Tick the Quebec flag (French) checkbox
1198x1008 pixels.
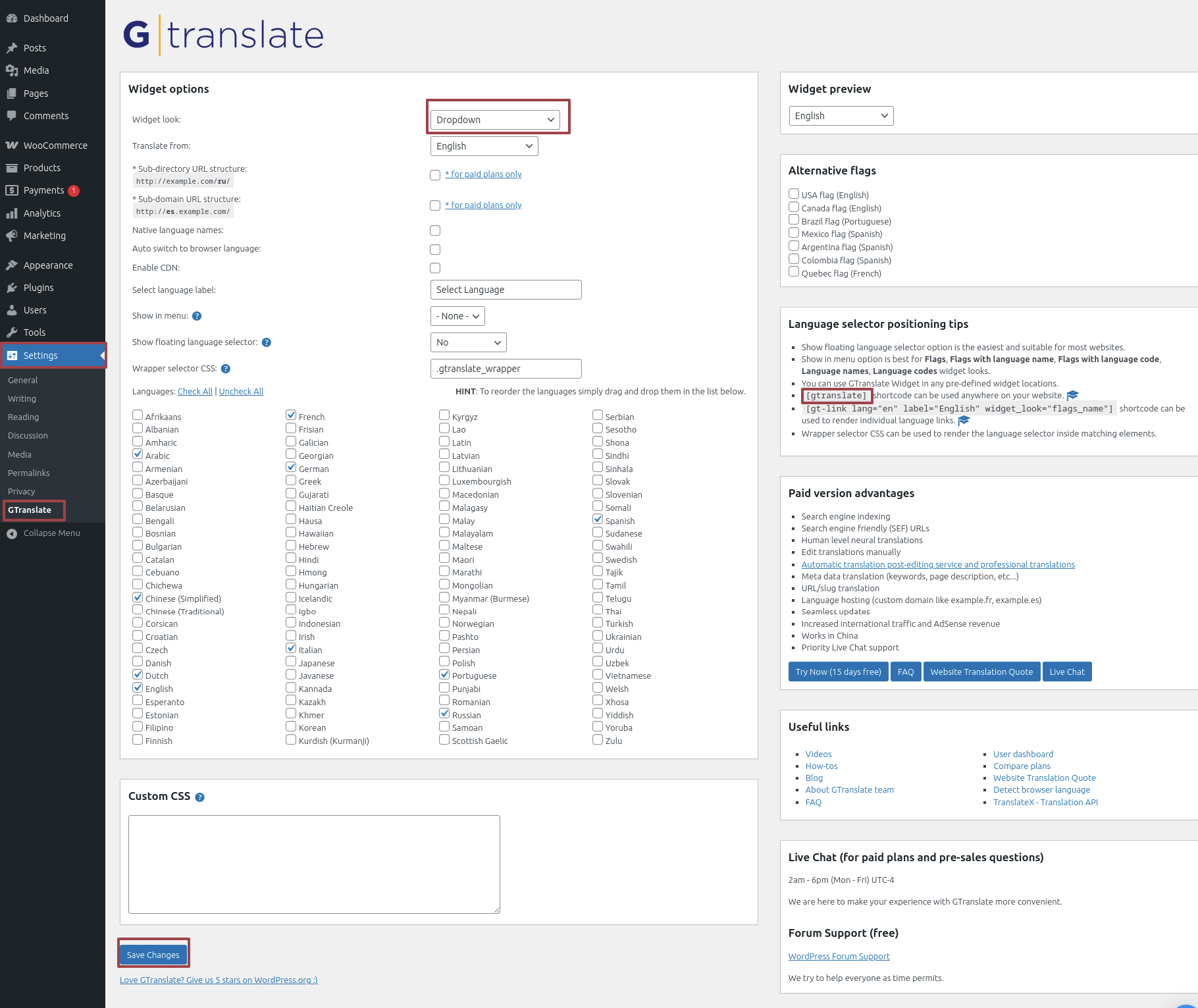pos(794,271)
